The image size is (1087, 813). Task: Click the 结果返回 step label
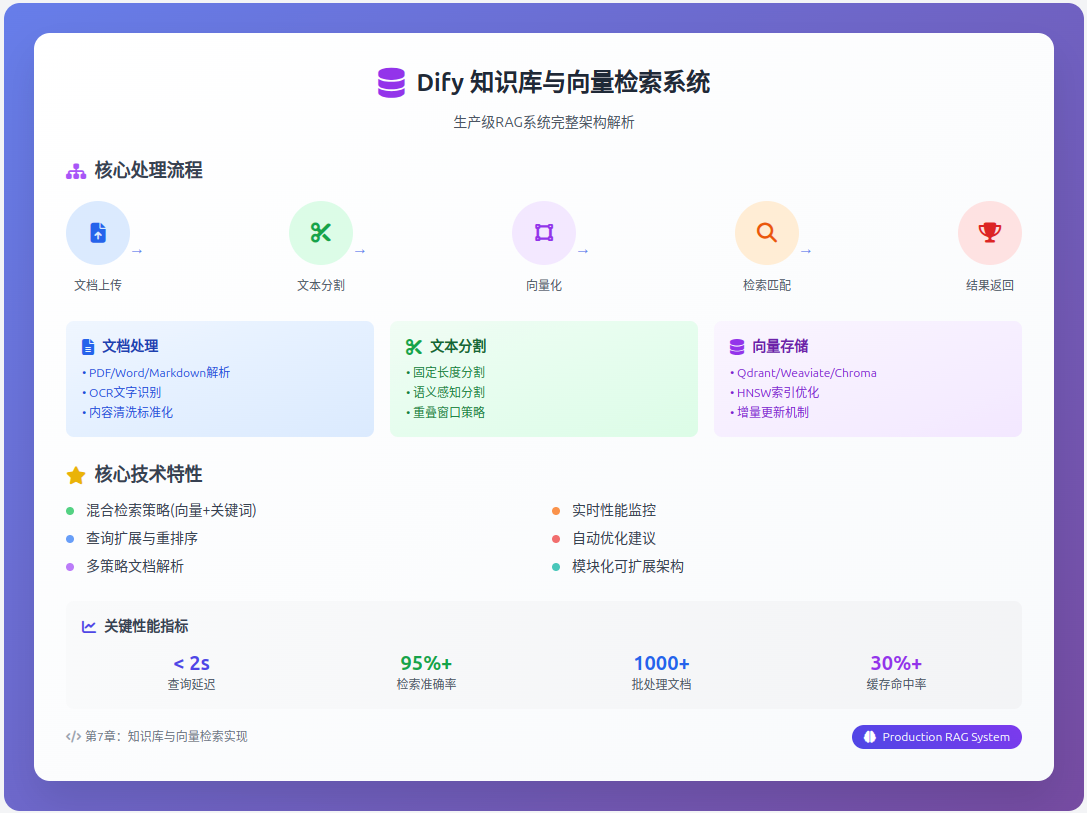(x=990, y=285)
